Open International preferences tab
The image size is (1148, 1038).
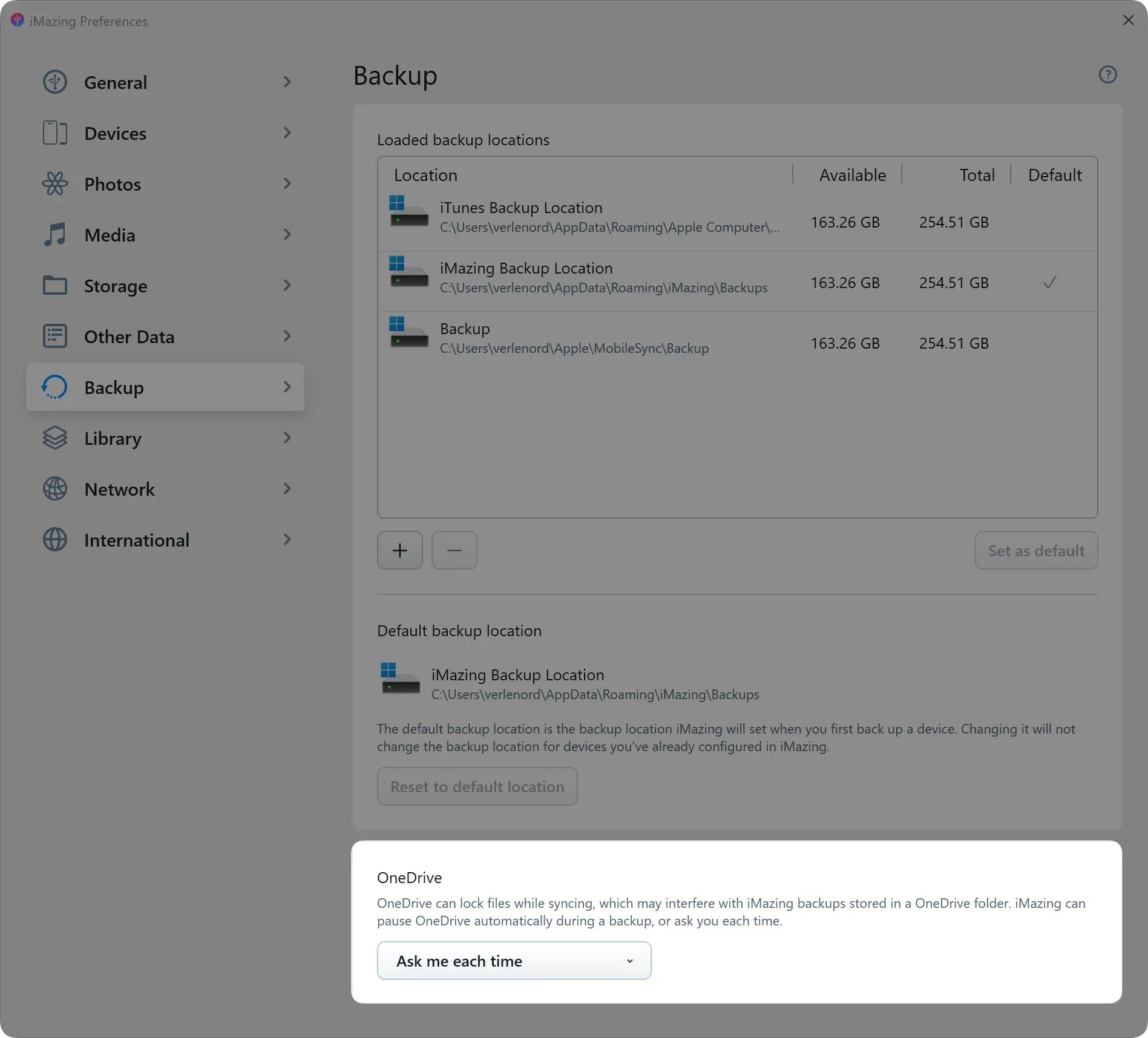point(165,539)
